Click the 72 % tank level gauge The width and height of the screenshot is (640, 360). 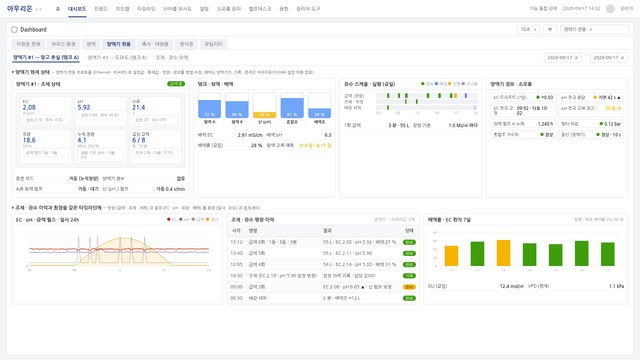coord(209,106)
